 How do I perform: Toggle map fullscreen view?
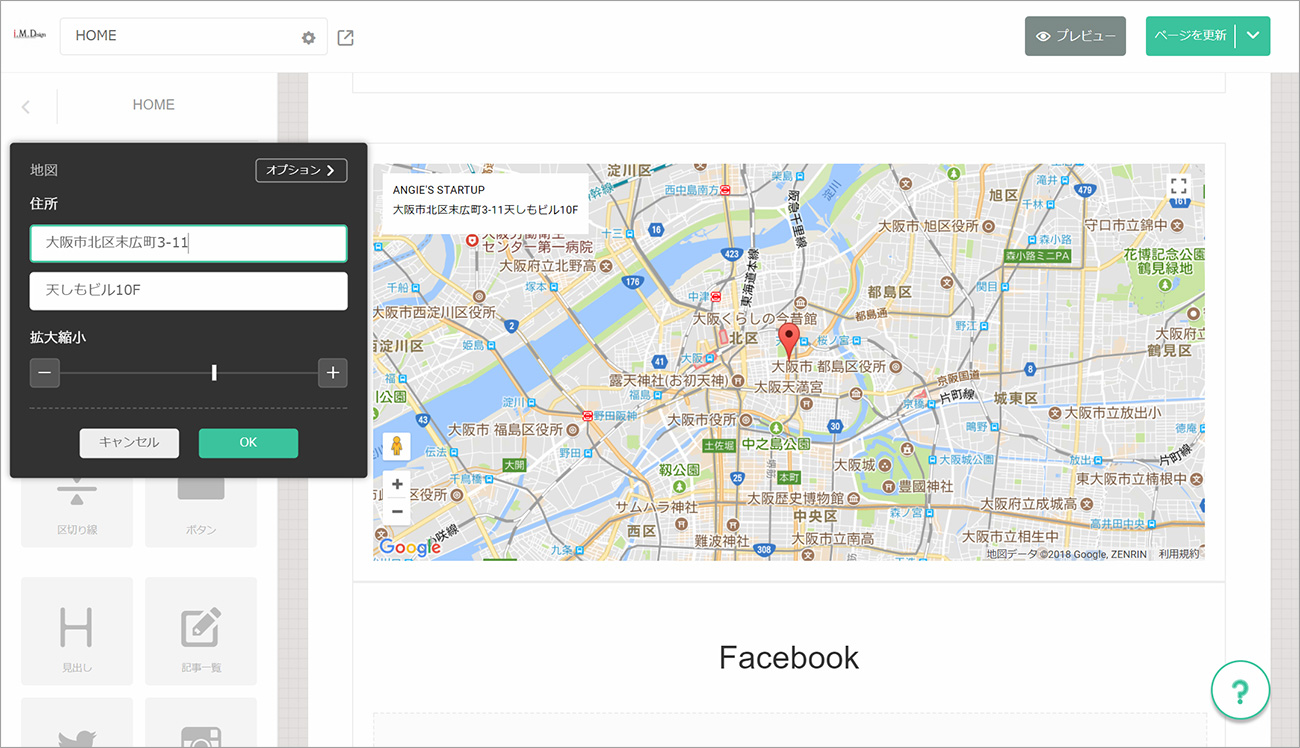[x=1178, y=187]
